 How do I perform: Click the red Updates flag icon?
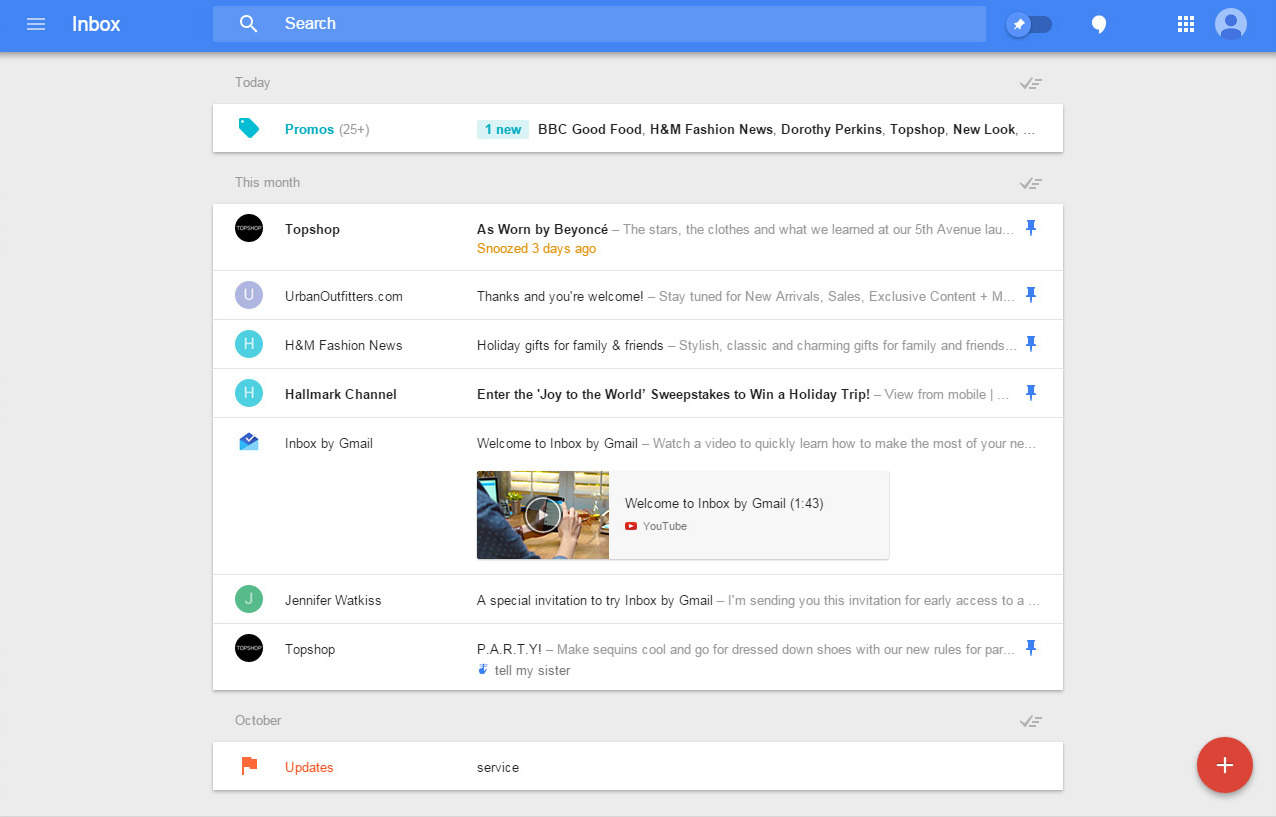click(x=249, y=765)
